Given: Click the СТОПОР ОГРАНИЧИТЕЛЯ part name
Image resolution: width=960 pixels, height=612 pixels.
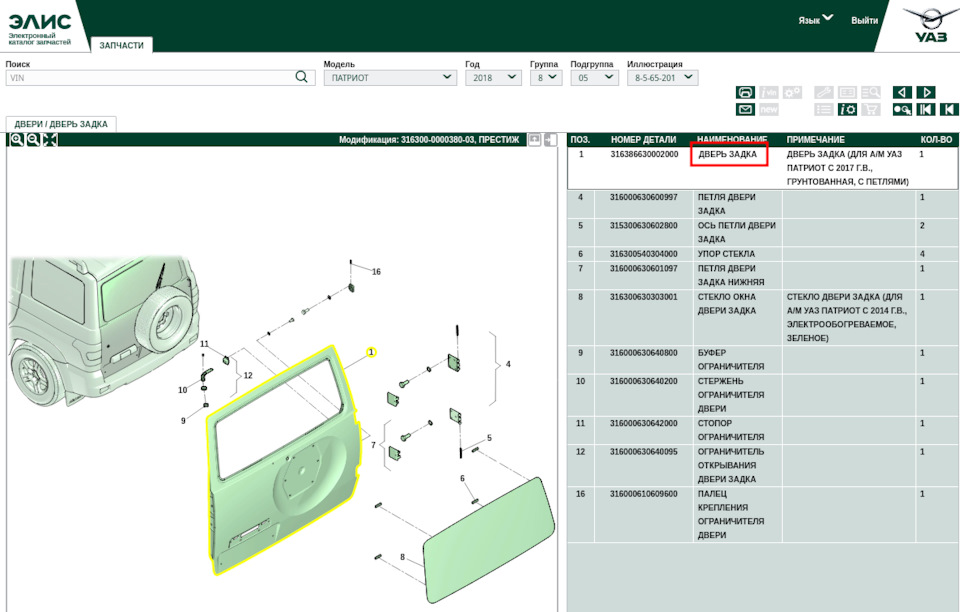Looking at the screenshot, I should (731, 430).
